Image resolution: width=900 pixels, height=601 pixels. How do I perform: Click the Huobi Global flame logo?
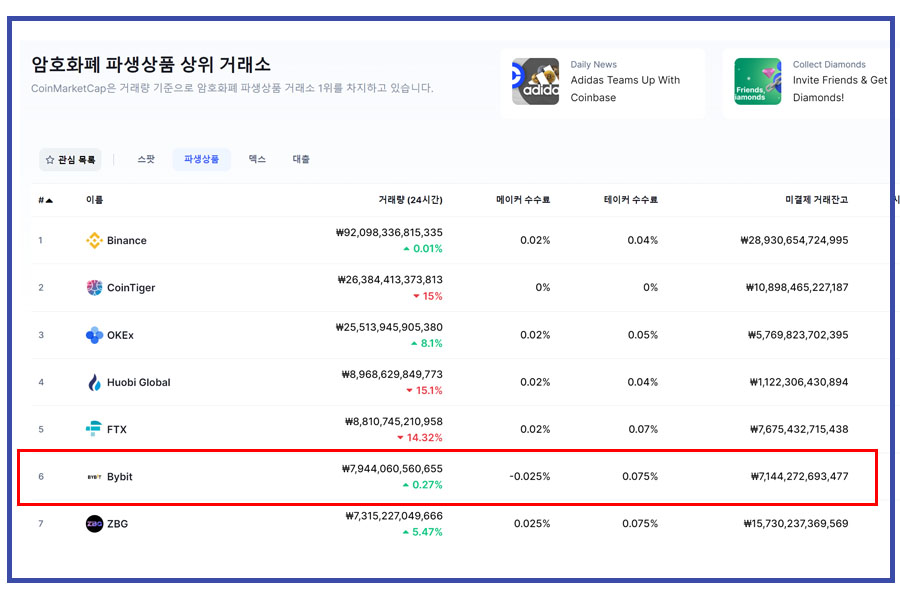94,382
